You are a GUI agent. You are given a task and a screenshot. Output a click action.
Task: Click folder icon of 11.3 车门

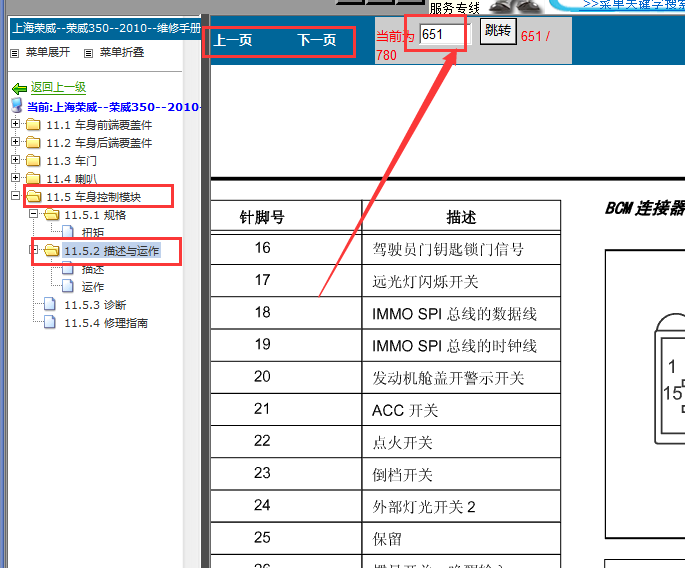33,161
